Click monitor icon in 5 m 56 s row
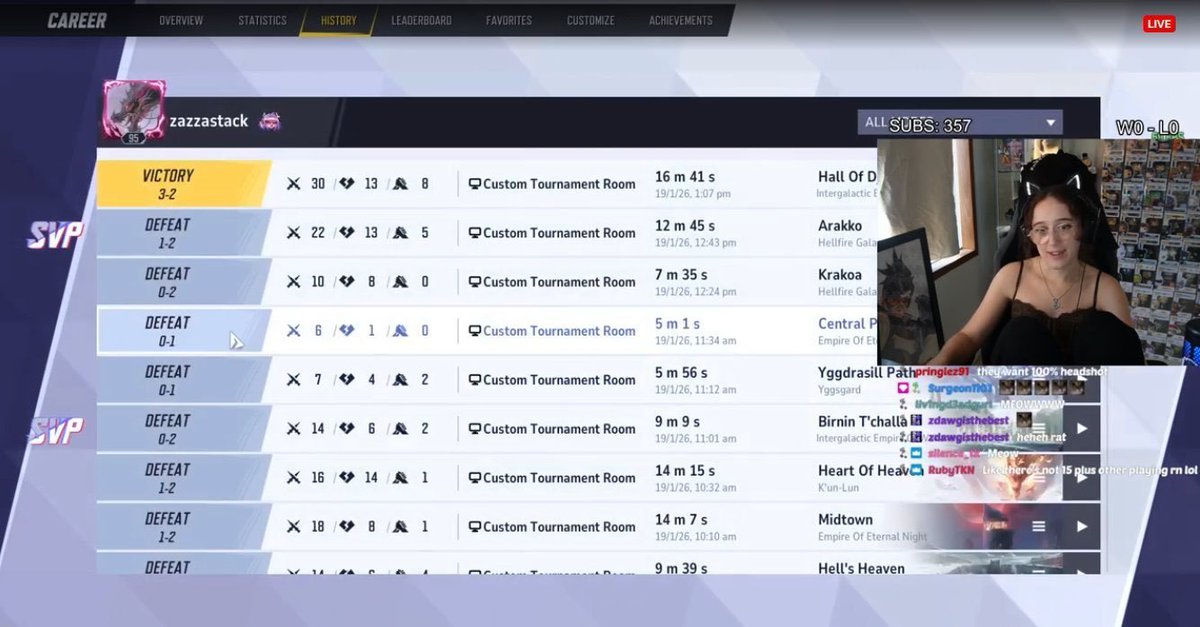This screenshot has height=627, width=1200. tap(475, 380)
